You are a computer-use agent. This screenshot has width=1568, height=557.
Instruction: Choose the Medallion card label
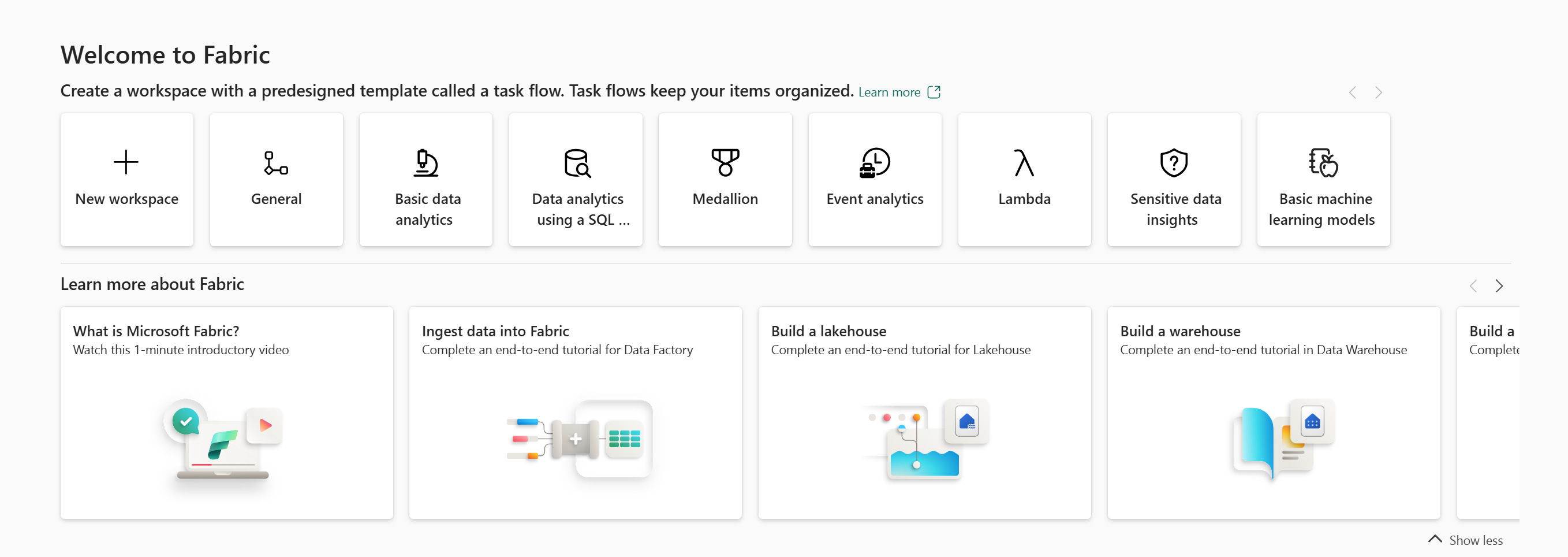tap(725, 199)
